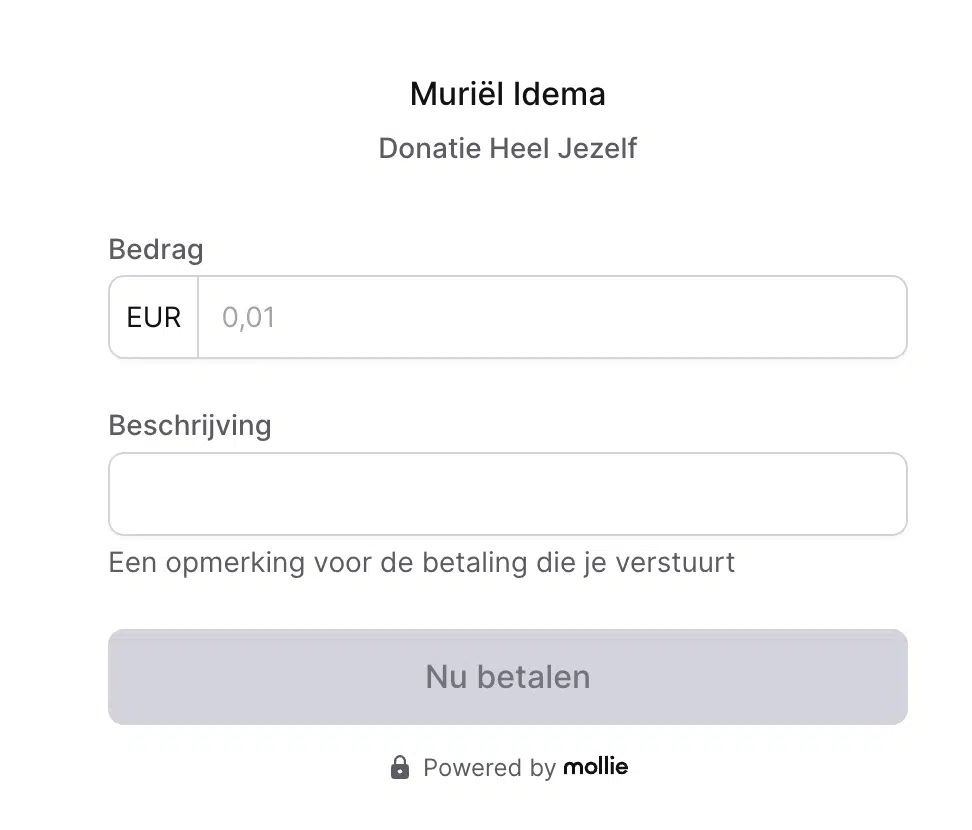
Task: Click the Beschrijving field label
Action: [x=190, y=426]
